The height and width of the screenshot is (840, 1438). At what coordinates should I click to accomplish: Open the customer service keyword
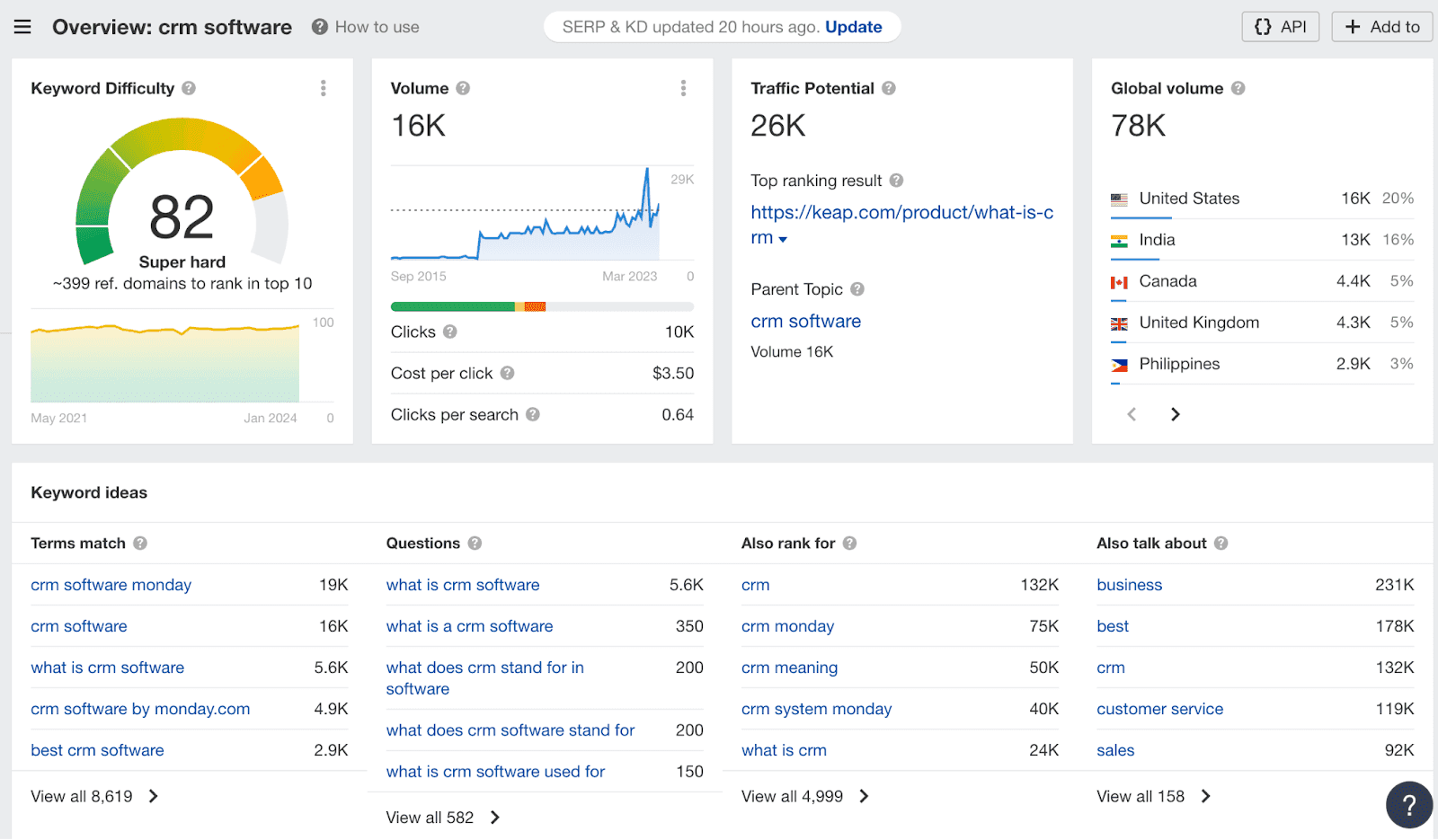click(1159, 709)
